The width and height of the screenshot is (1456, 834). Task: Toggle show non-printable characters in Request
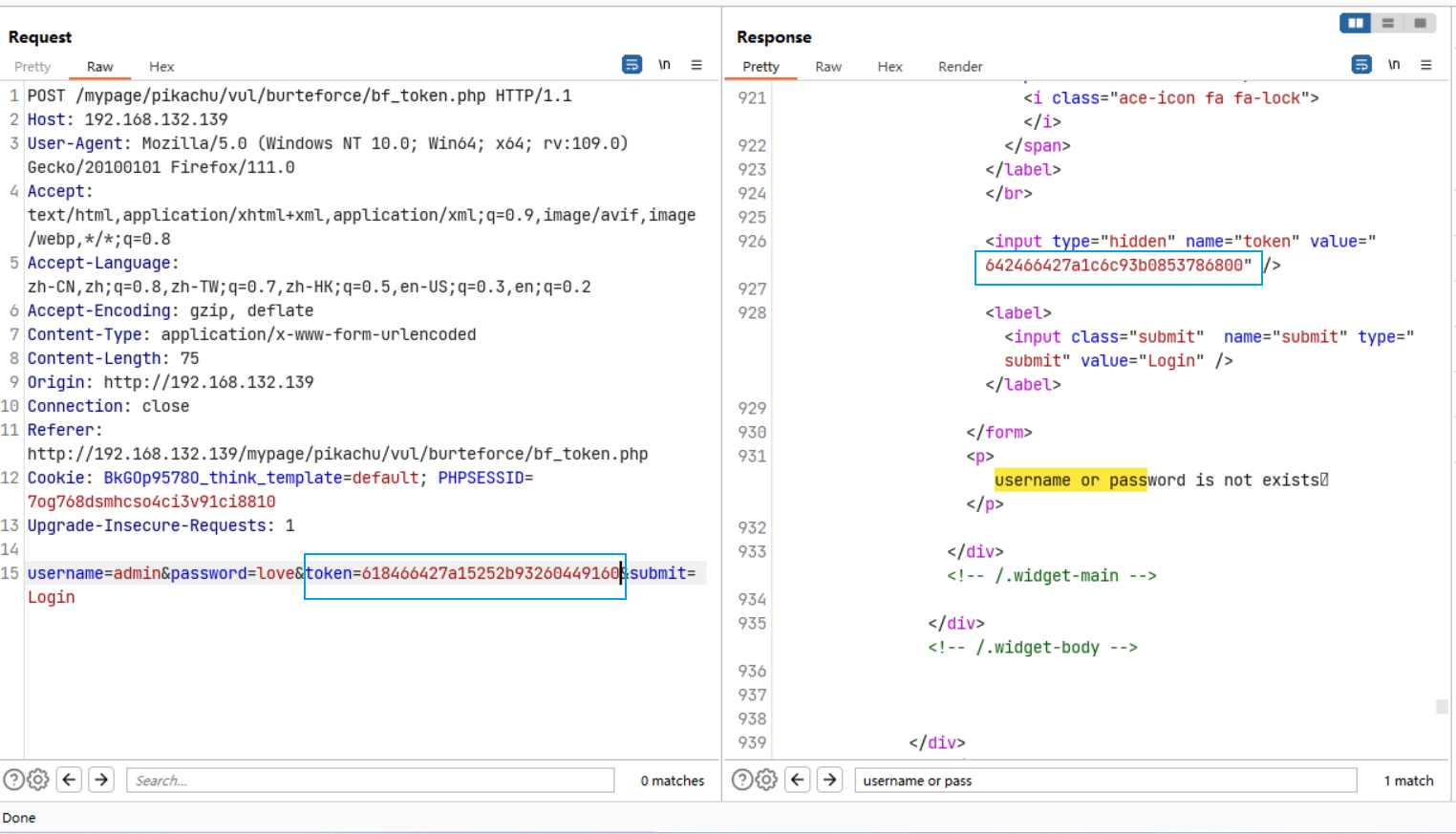coord(664,65)
